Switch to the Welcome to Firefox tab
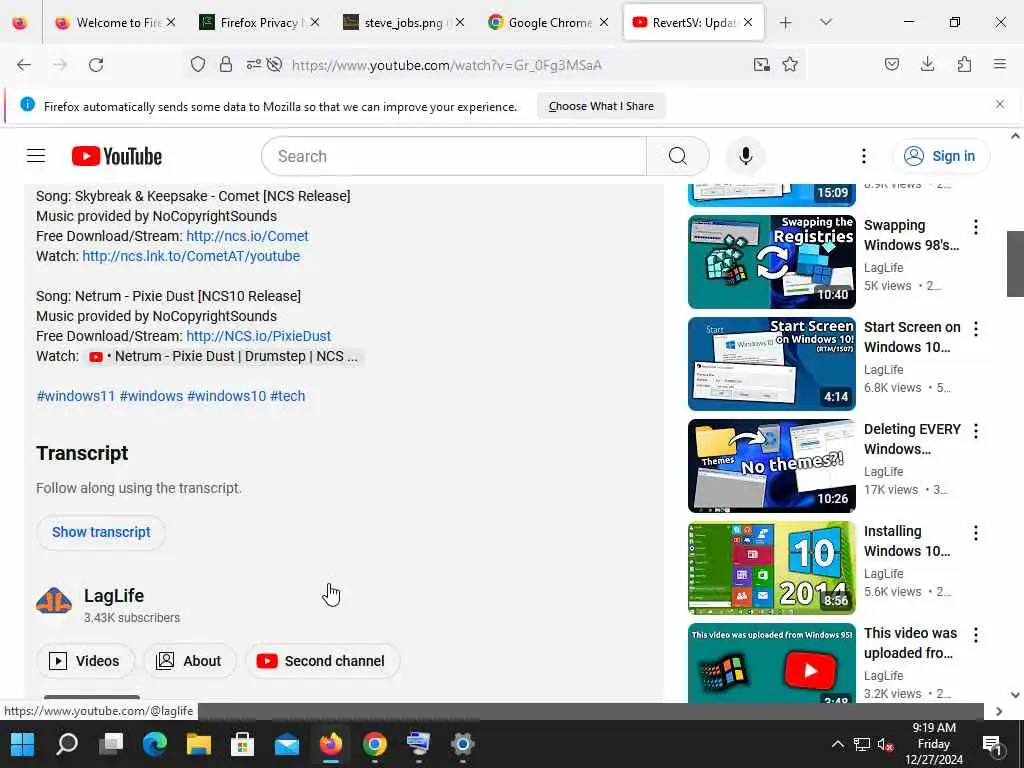 [x=116, y=23]
